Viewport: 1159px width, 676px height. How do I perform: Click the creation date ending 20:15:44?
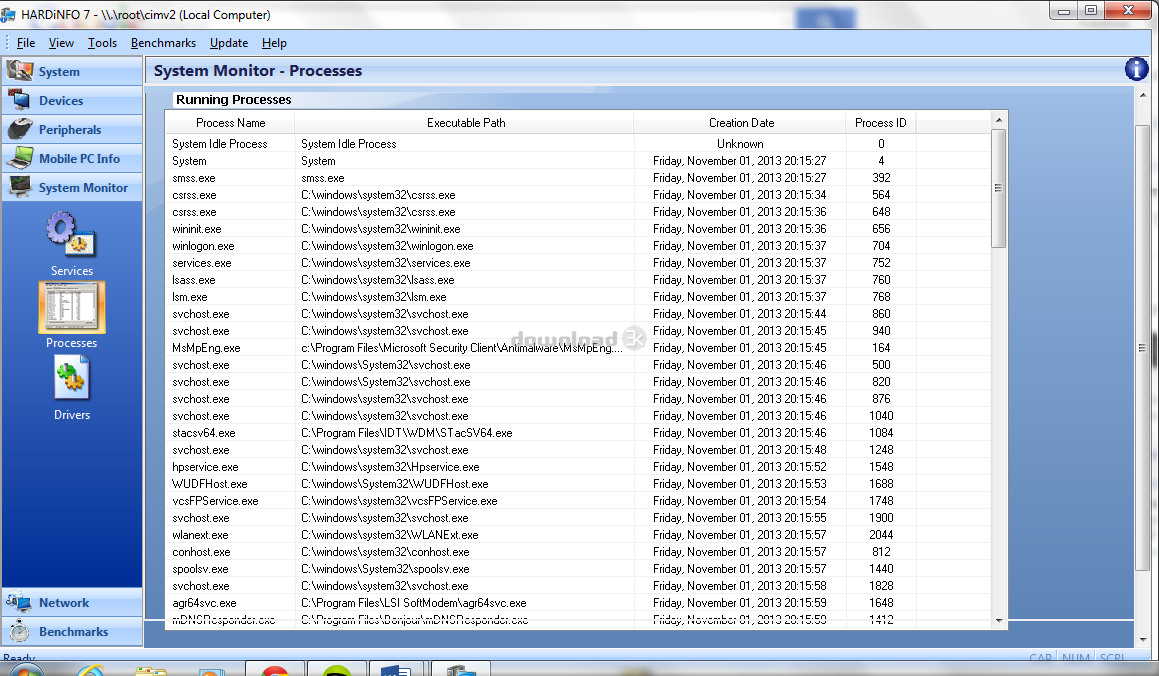pyautogui.click(x=740, y=314)
